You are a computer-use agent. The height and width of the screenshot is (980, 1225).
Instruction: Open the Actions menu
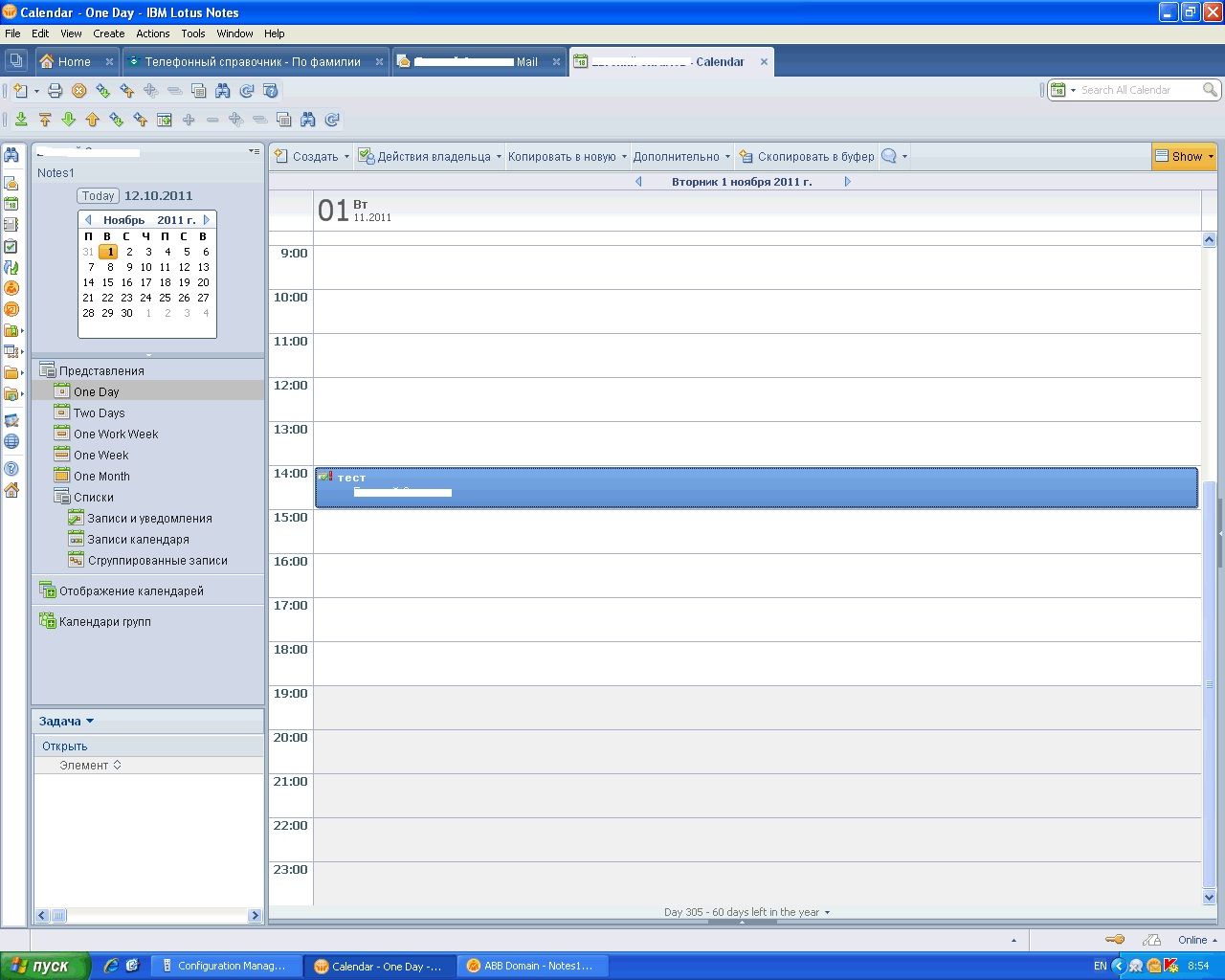[x=152, y=33]
